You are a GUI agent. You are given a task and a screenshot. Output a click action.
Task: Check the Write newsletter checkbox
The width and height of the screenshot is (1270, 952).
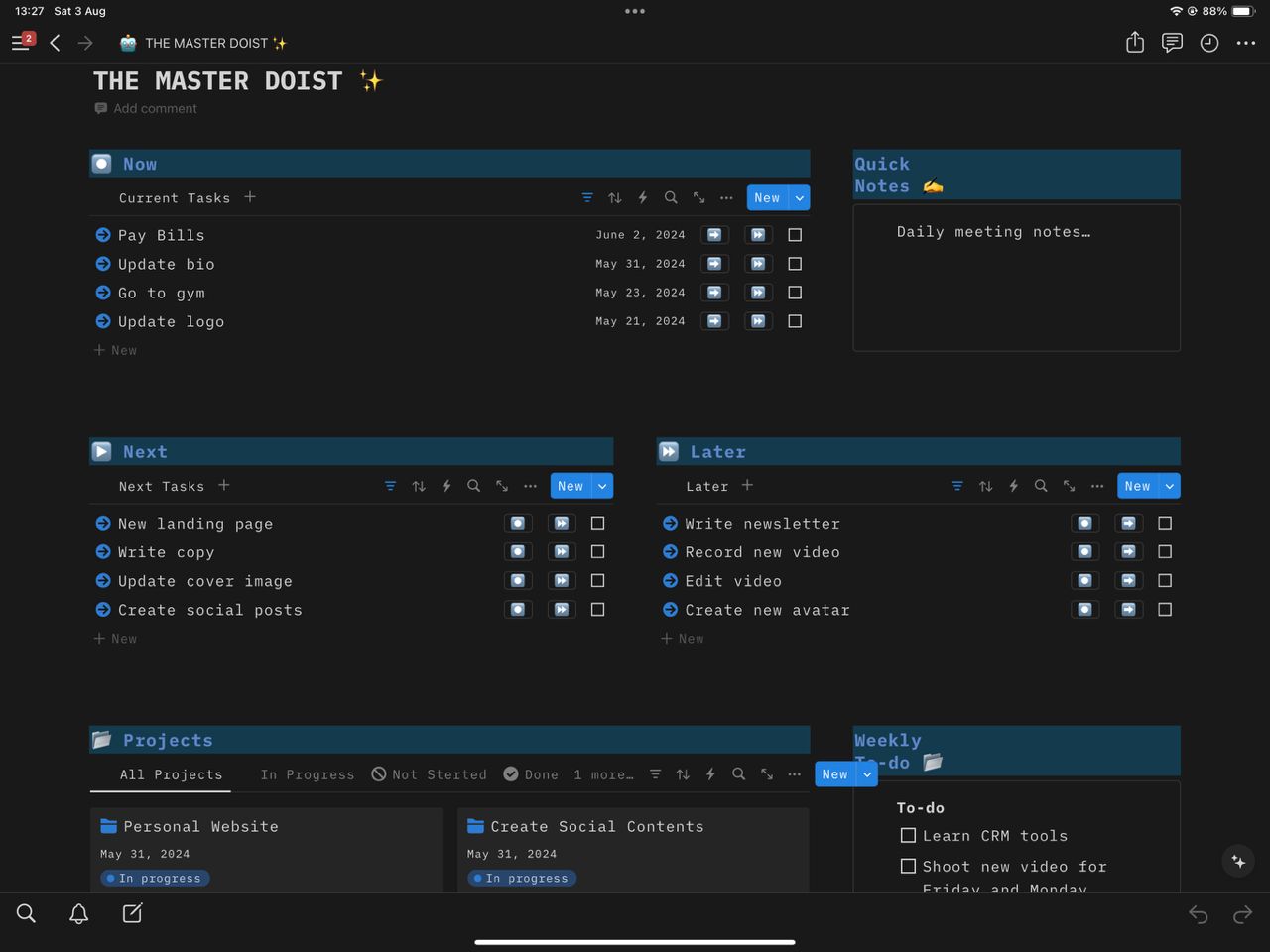coord(1165,523)
